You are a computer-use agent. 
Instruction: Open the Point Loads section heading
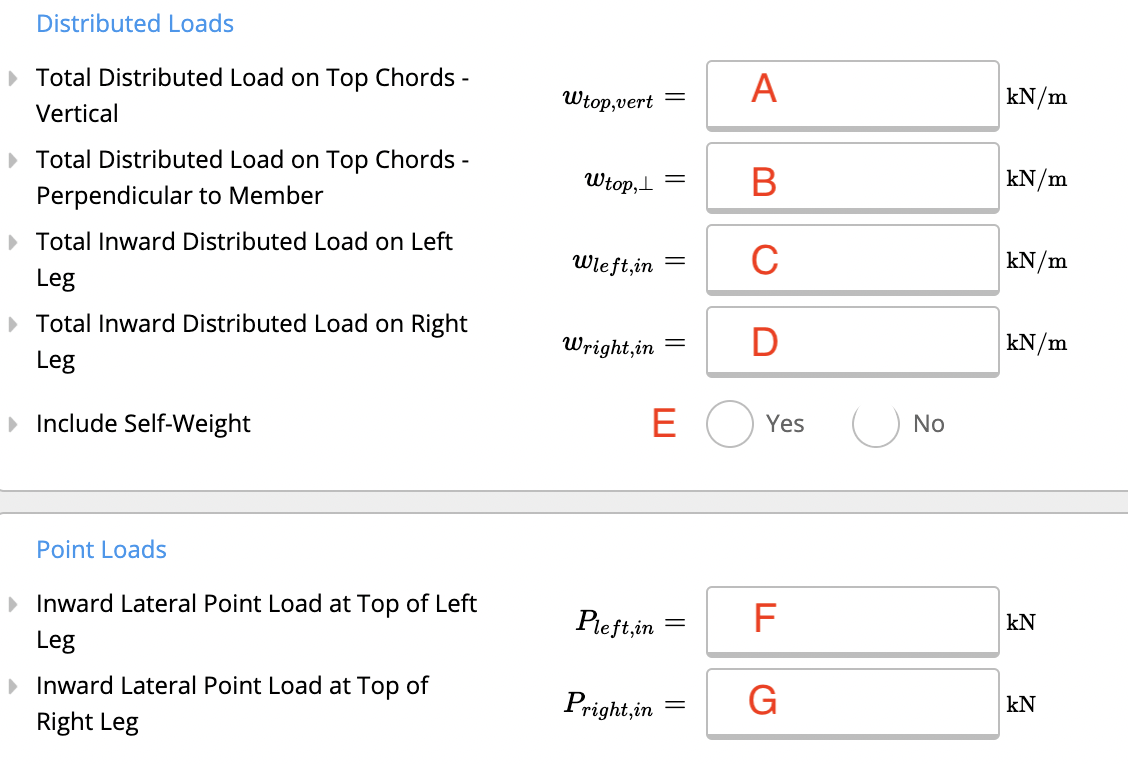click(101, 550)
